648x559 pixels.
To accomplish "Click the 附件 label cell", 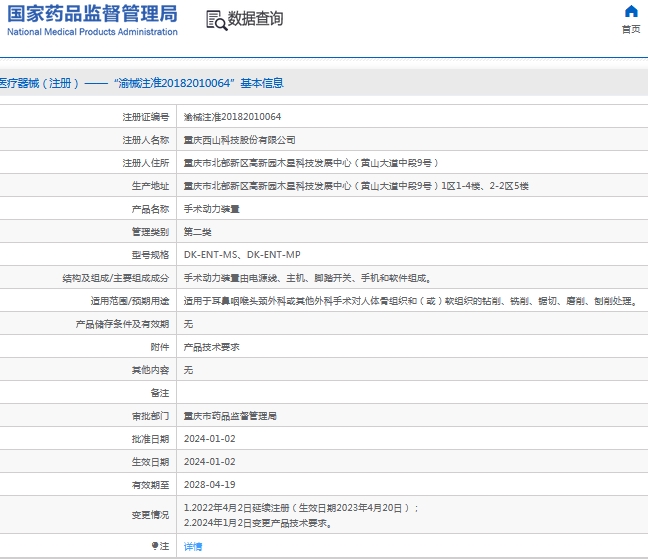I will coord(160,347).
